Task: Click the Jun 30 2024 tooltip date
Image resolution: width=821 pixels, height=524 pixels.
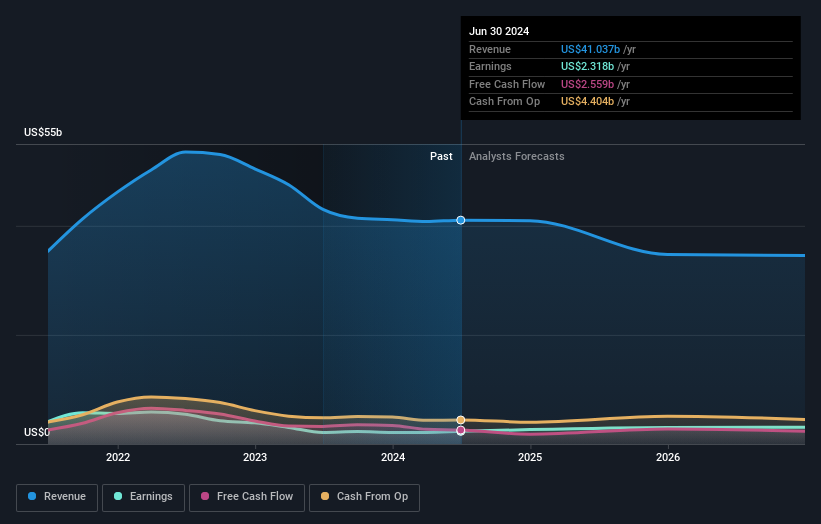Action: coord(499,31)
